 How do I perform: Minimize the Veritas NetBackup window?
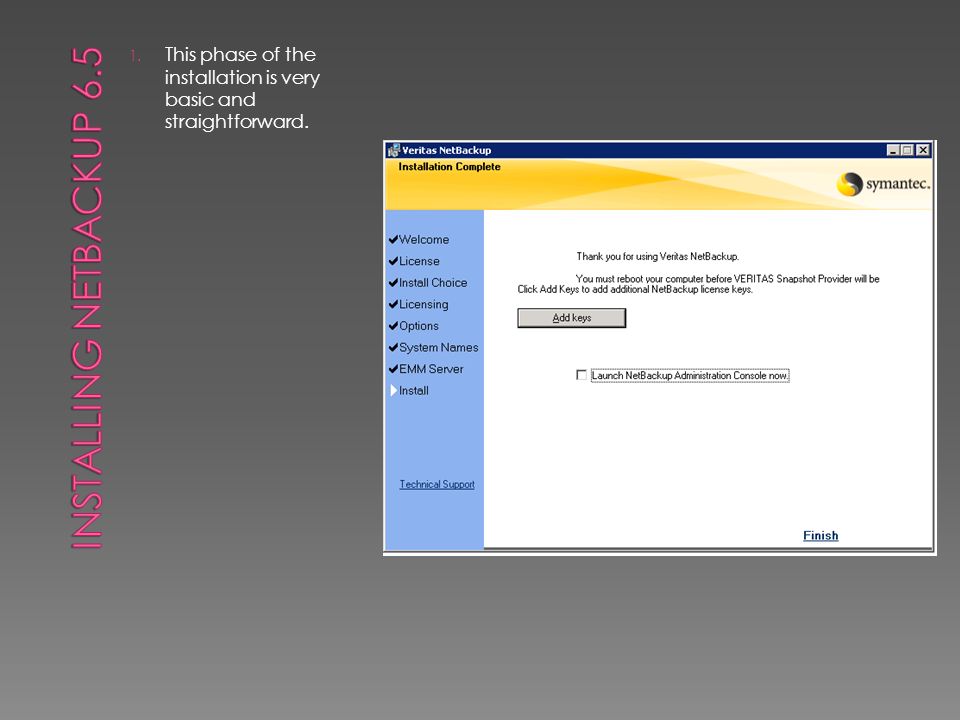click(893, 150)
